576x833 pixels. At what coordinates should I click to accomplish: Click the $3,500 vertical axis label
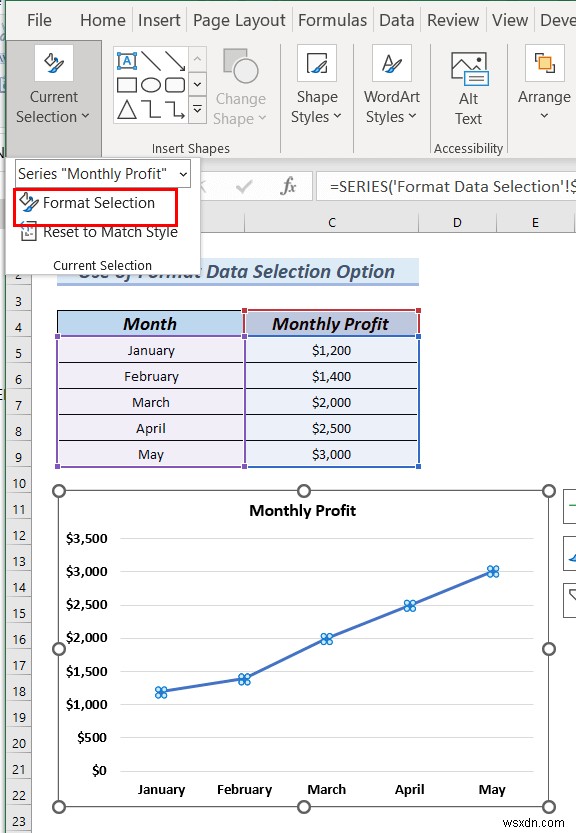pyautogui.click(x=87, y=538)
